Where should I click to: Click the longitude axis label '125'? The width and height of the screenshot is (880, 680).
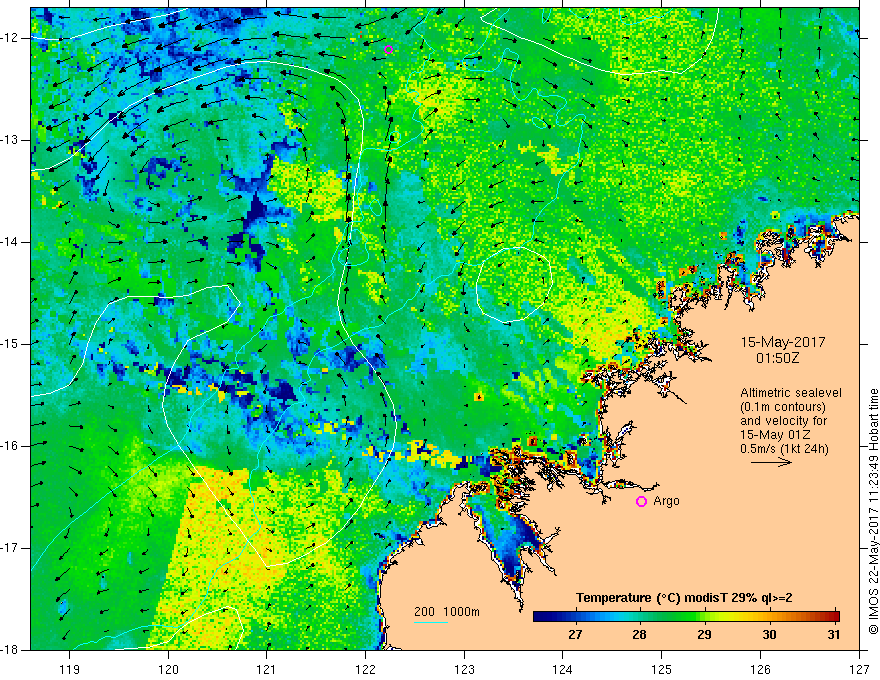[x=662, y=669]
